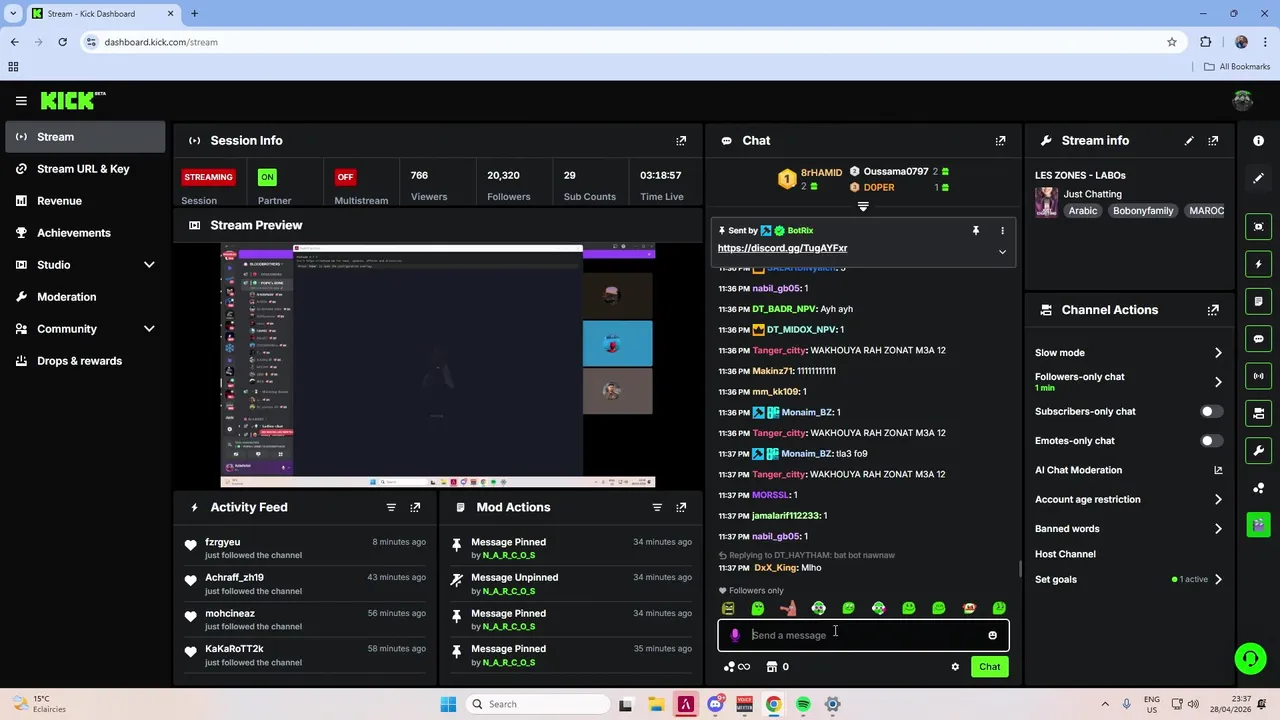1280x720 pixels.
Task: Toggle the session info broadcast icon in sidebar
Action: pyautogui.click(x=1258, y=376)
